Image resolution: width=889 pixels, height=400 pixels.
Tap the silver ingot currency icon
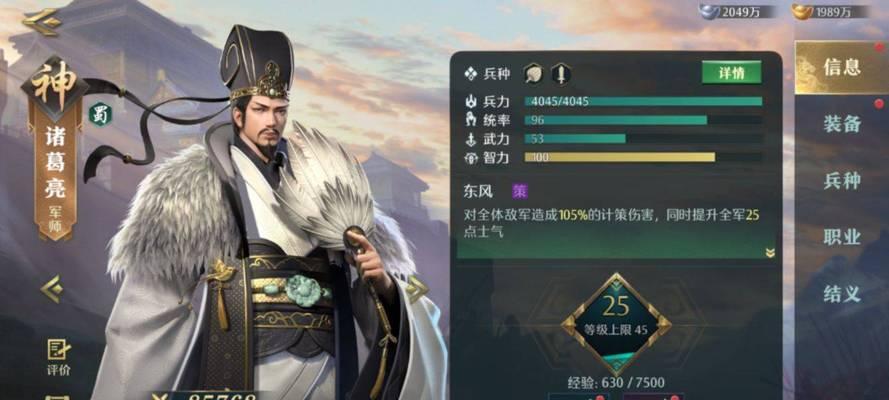709,11
